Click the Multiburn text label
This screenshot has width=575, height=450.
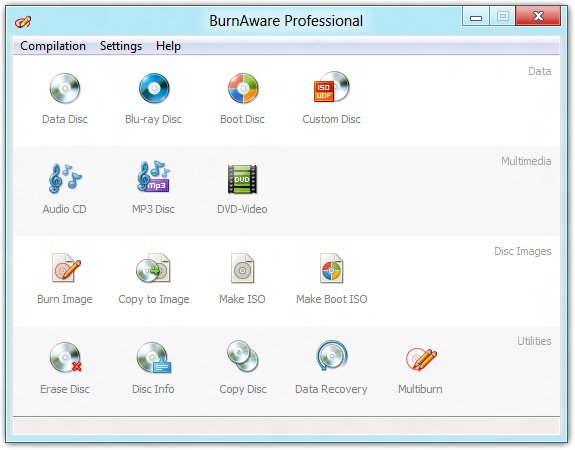420,389
